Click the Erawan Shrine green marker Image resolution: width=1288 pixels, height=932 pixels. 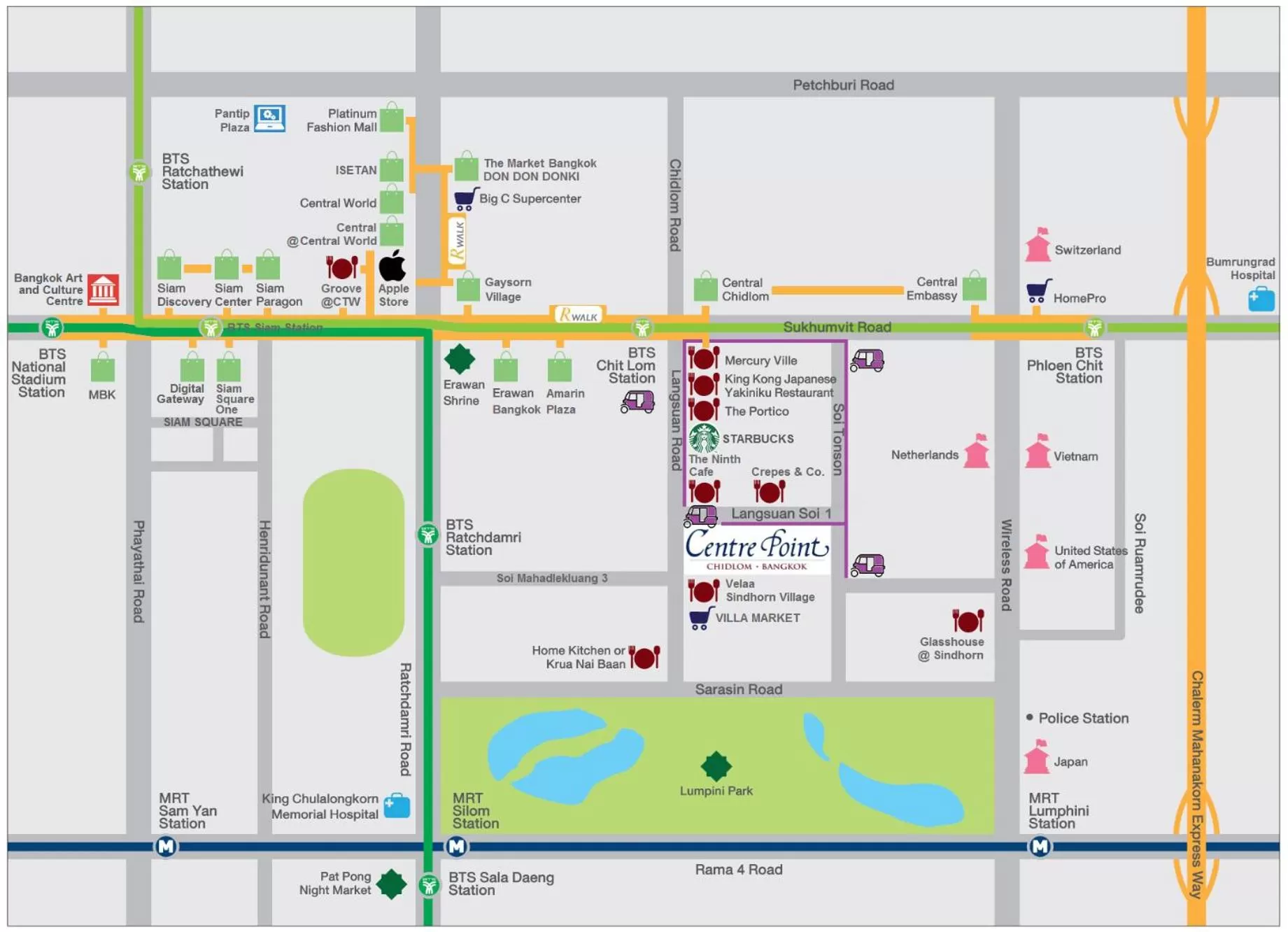[x=460, y=359]
